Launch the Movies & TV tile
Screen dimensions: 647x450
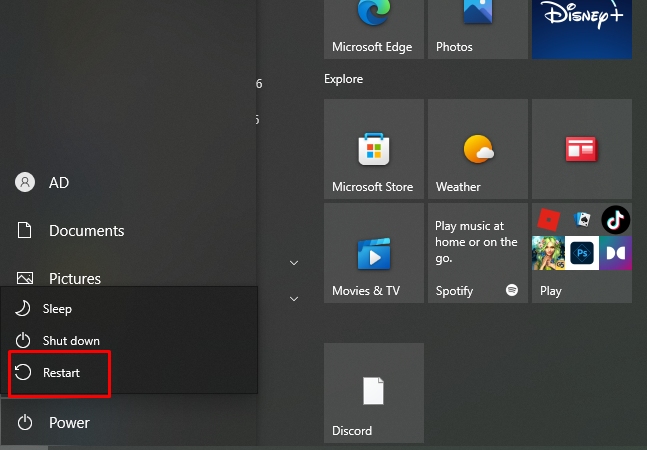[373, 253]
